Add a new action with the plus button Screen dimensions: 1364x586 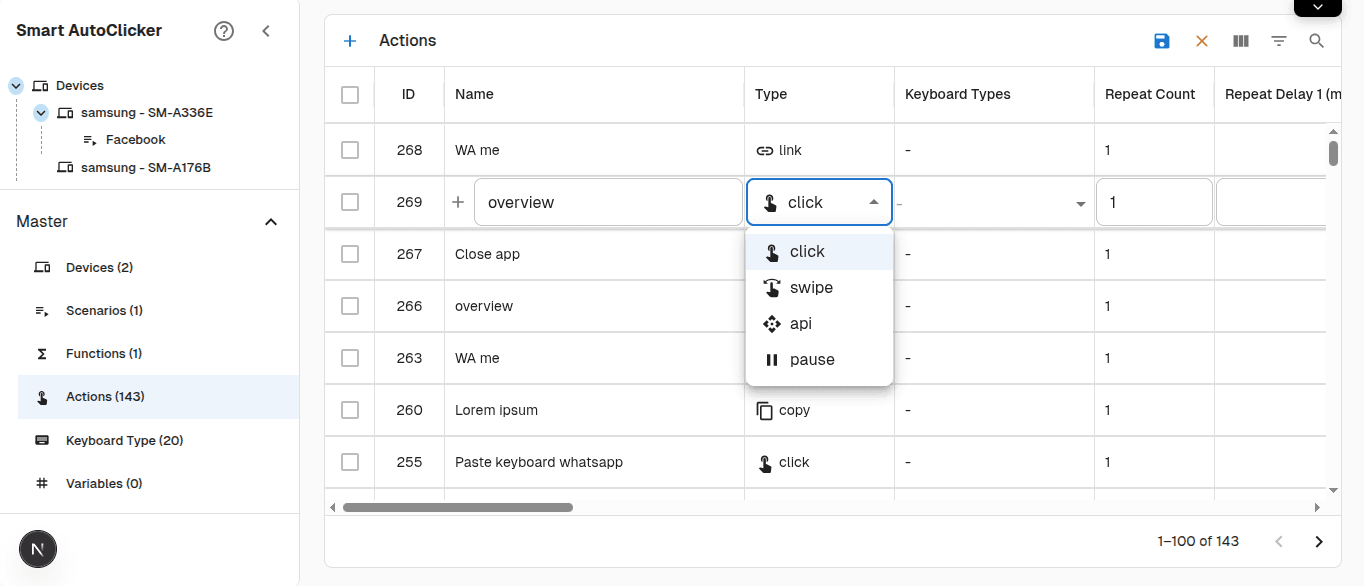click(x=350, y=40)
